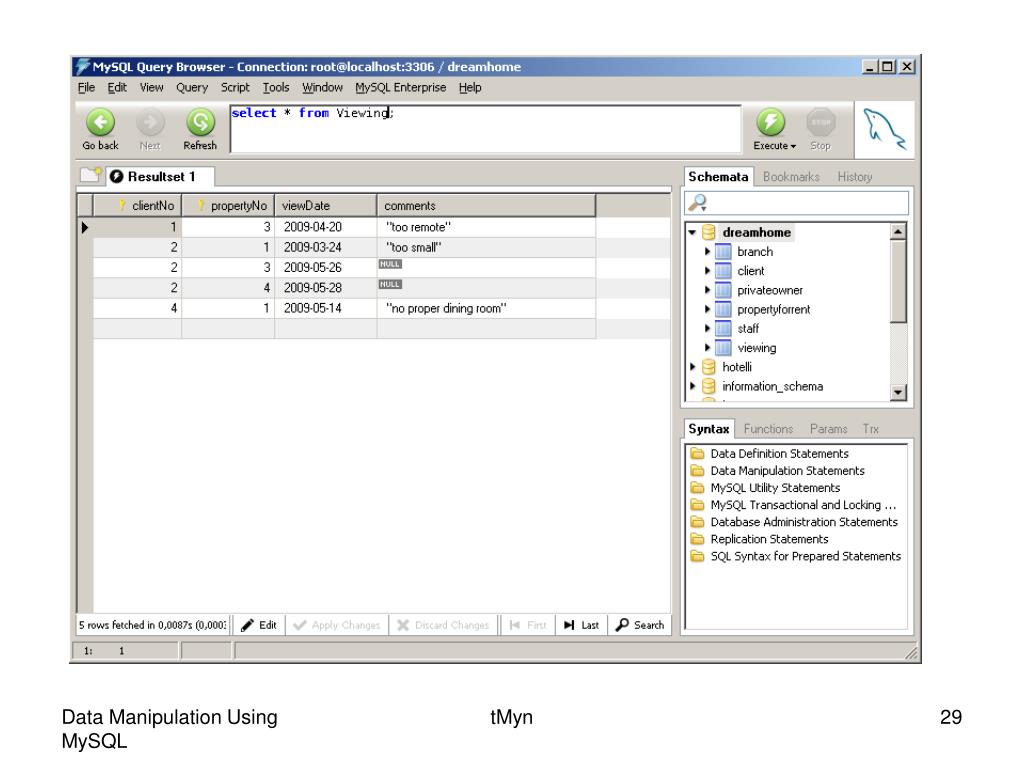Open the Trx tab
This screenshot has width=1024, height=768.
click(x=871, y=429)
